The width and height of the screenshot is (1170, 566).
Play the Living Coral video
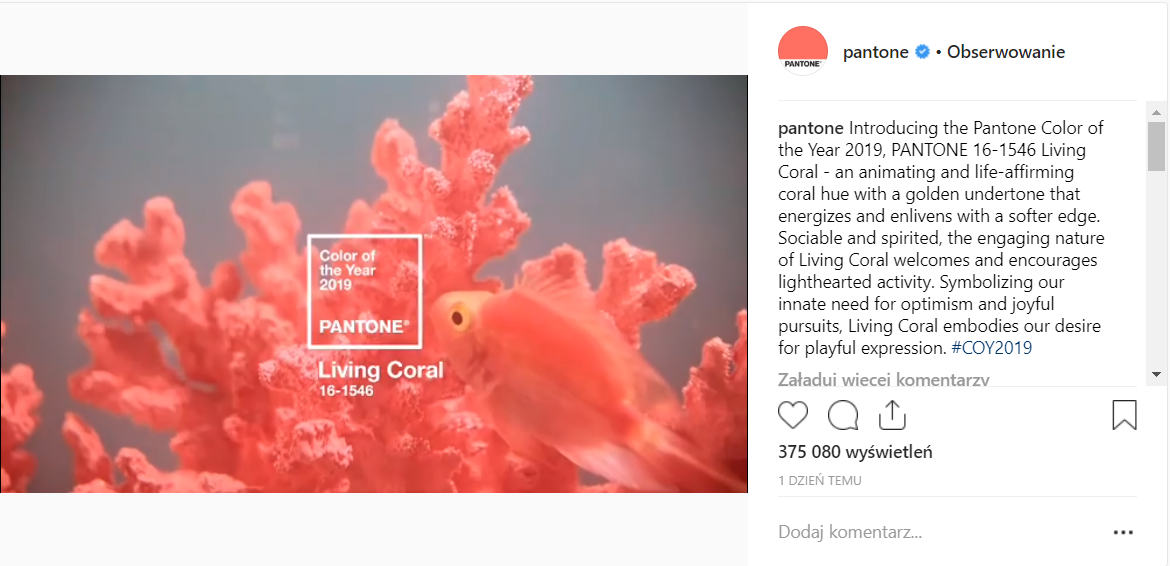point(374,283)
